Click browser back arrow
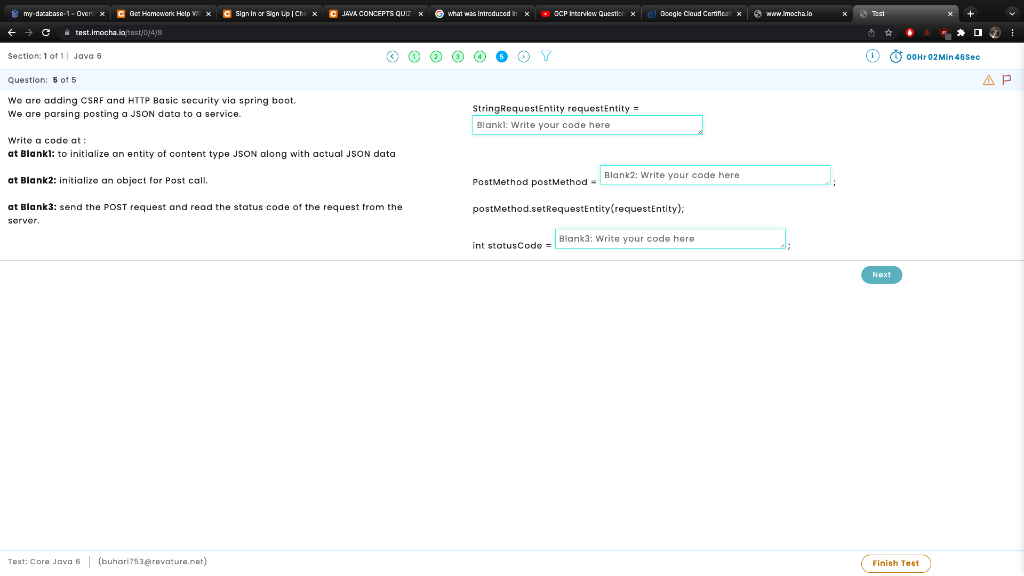The height and width of the screenshot is (576, 1024). [x=12, y=32]
